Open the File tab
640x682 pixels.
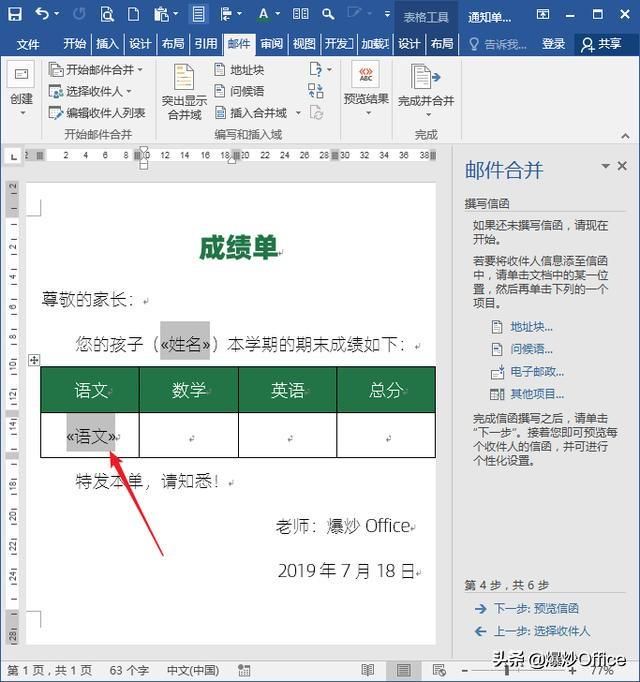(x=28, y=44)
